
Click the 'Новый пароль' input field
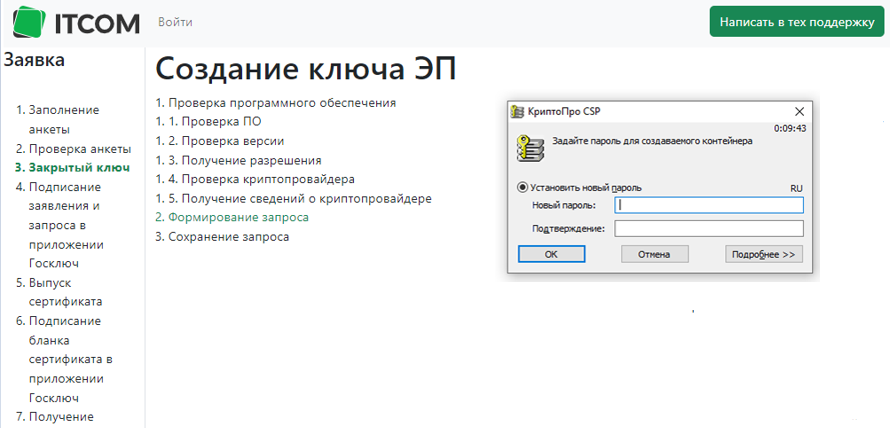[x=709, y=205]
